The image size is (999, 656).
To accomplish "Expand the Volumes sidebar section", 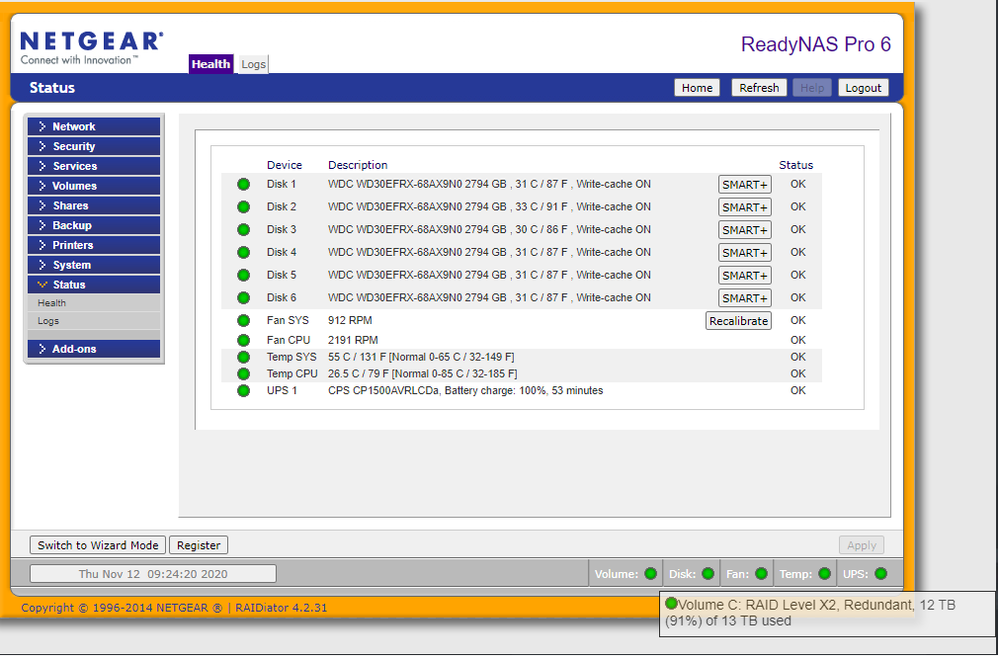I will tap(93, 186).
